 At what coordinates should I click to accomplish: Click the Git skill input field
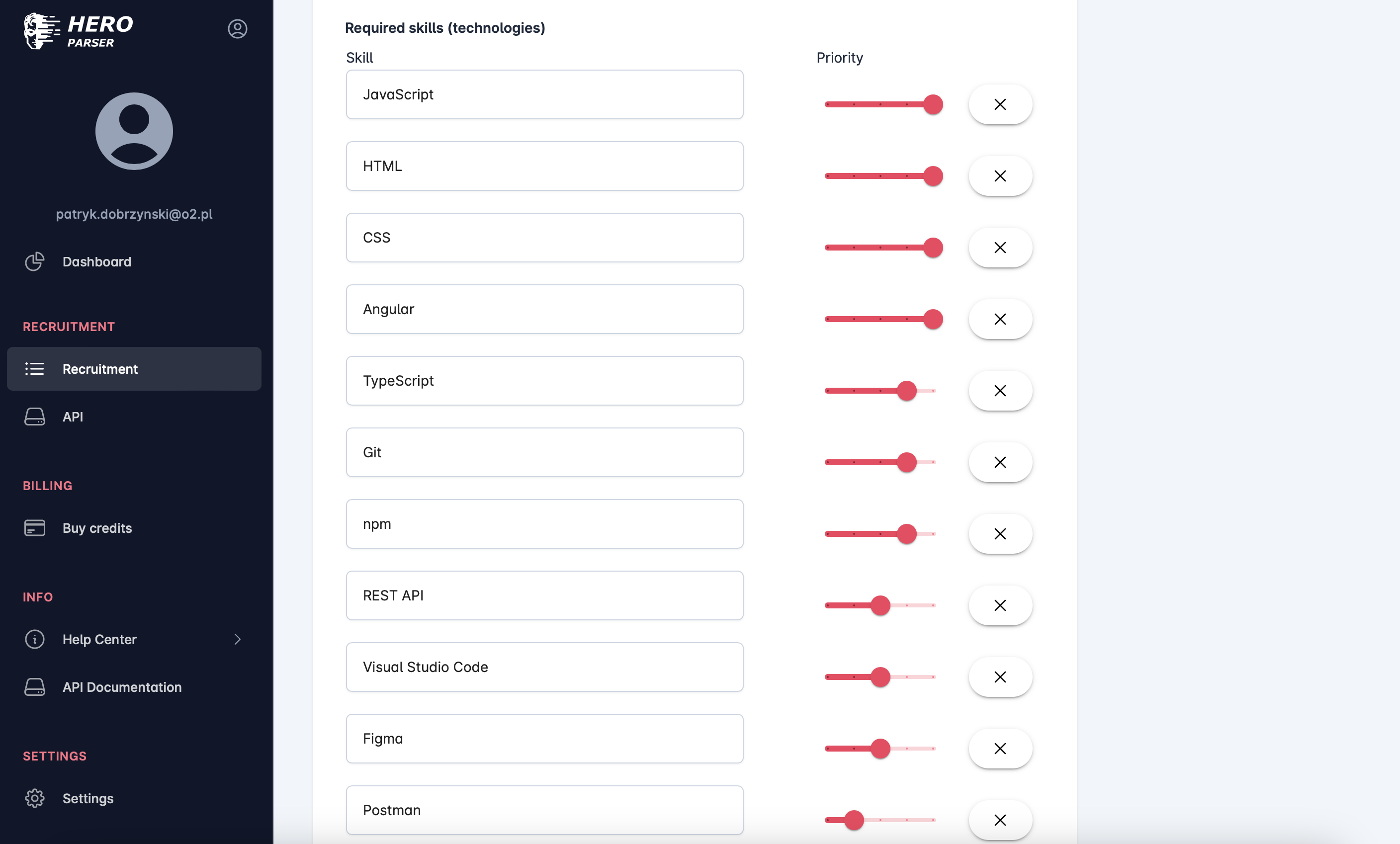(544, 452)
